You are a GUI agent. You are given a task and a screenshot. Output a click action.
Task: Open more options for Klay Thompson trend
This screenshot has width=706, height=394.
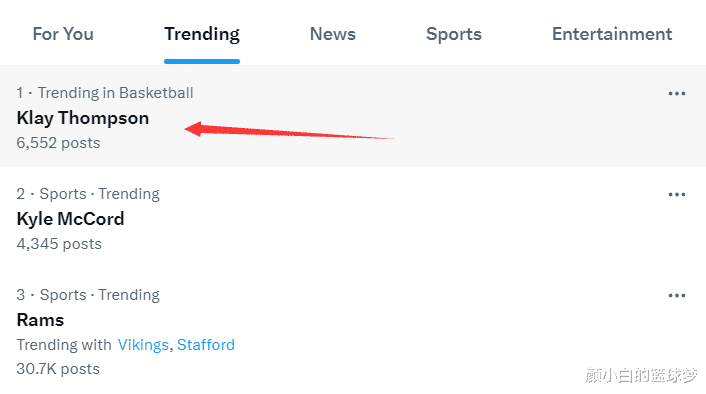pyautogui.click(x=677, y=94)
